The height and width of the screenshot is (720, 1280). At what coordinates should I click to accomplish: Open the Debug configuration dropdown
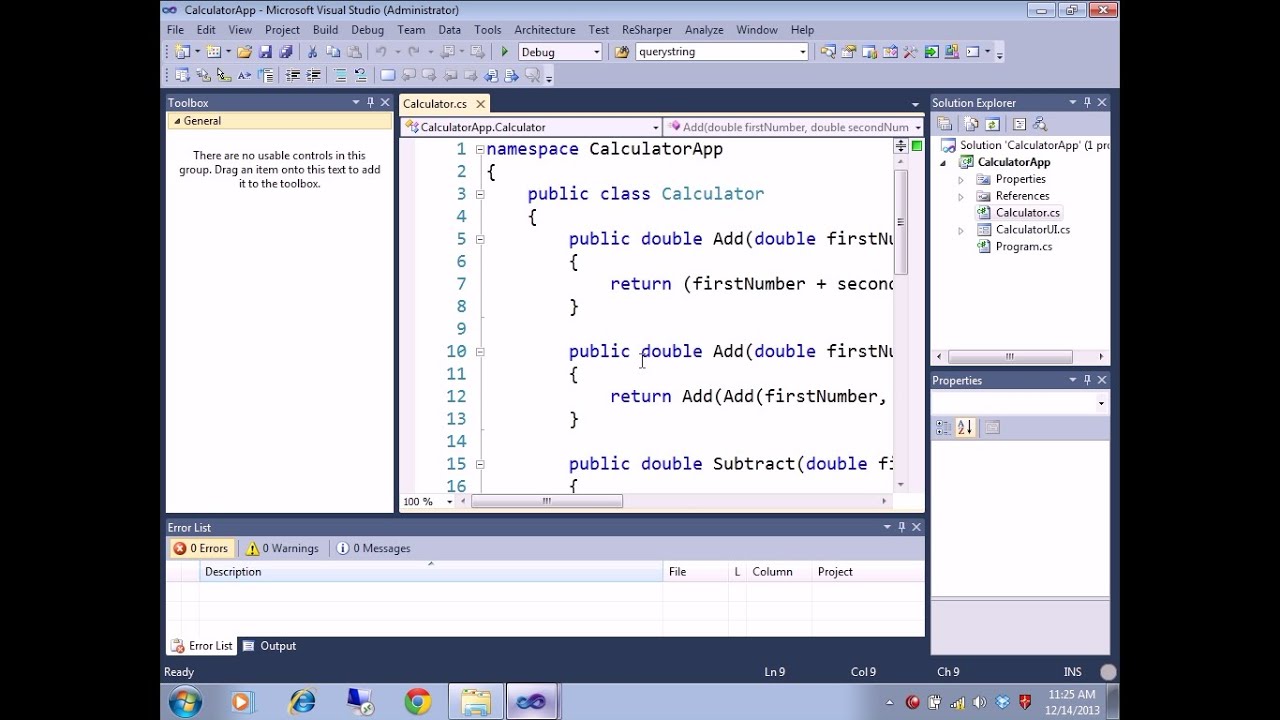pyautogui.click(x=596, y=52)
